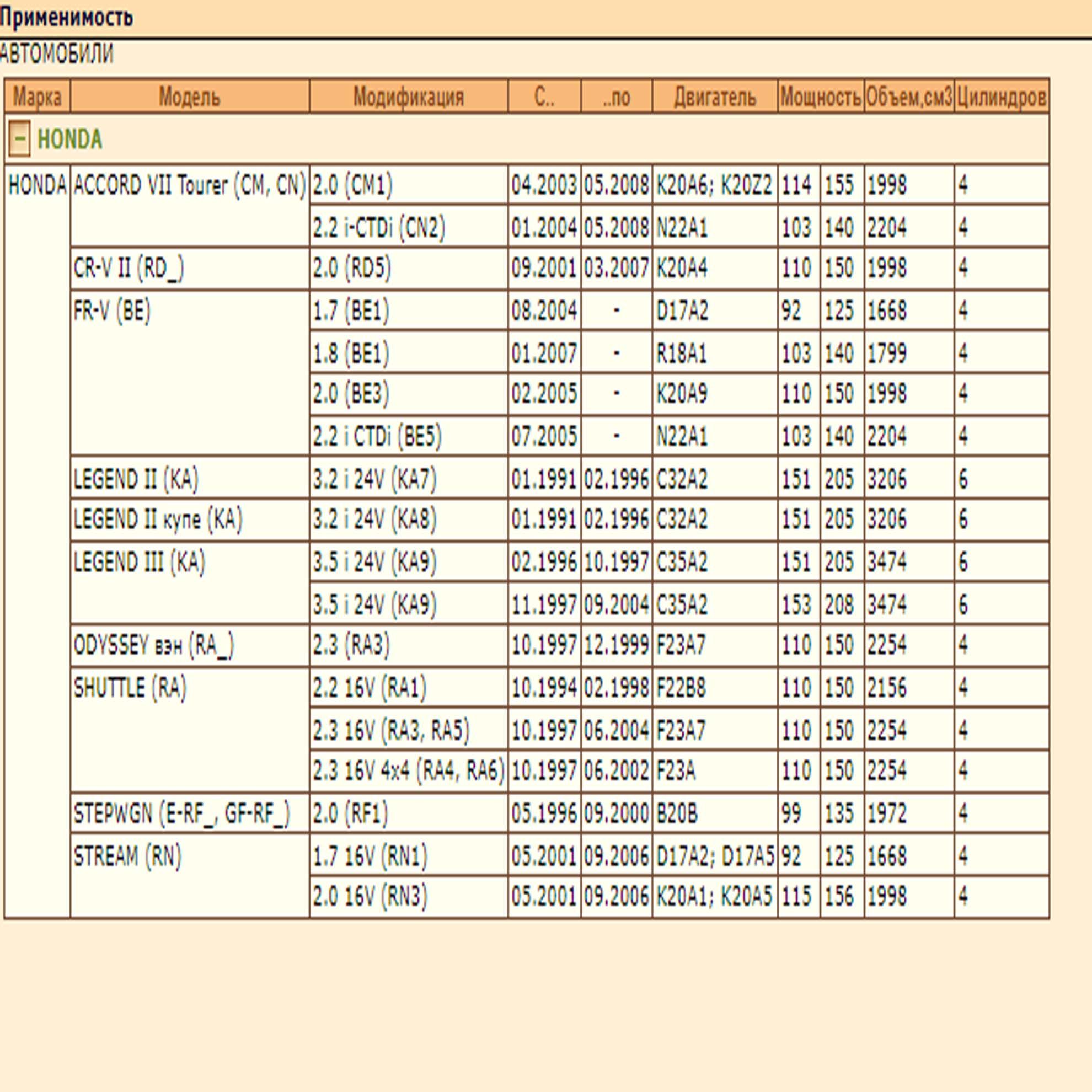Viewport: 1092px width, 1092px height.
Task: Click the FR-V (BE) model cell
Action: [190, 372]
